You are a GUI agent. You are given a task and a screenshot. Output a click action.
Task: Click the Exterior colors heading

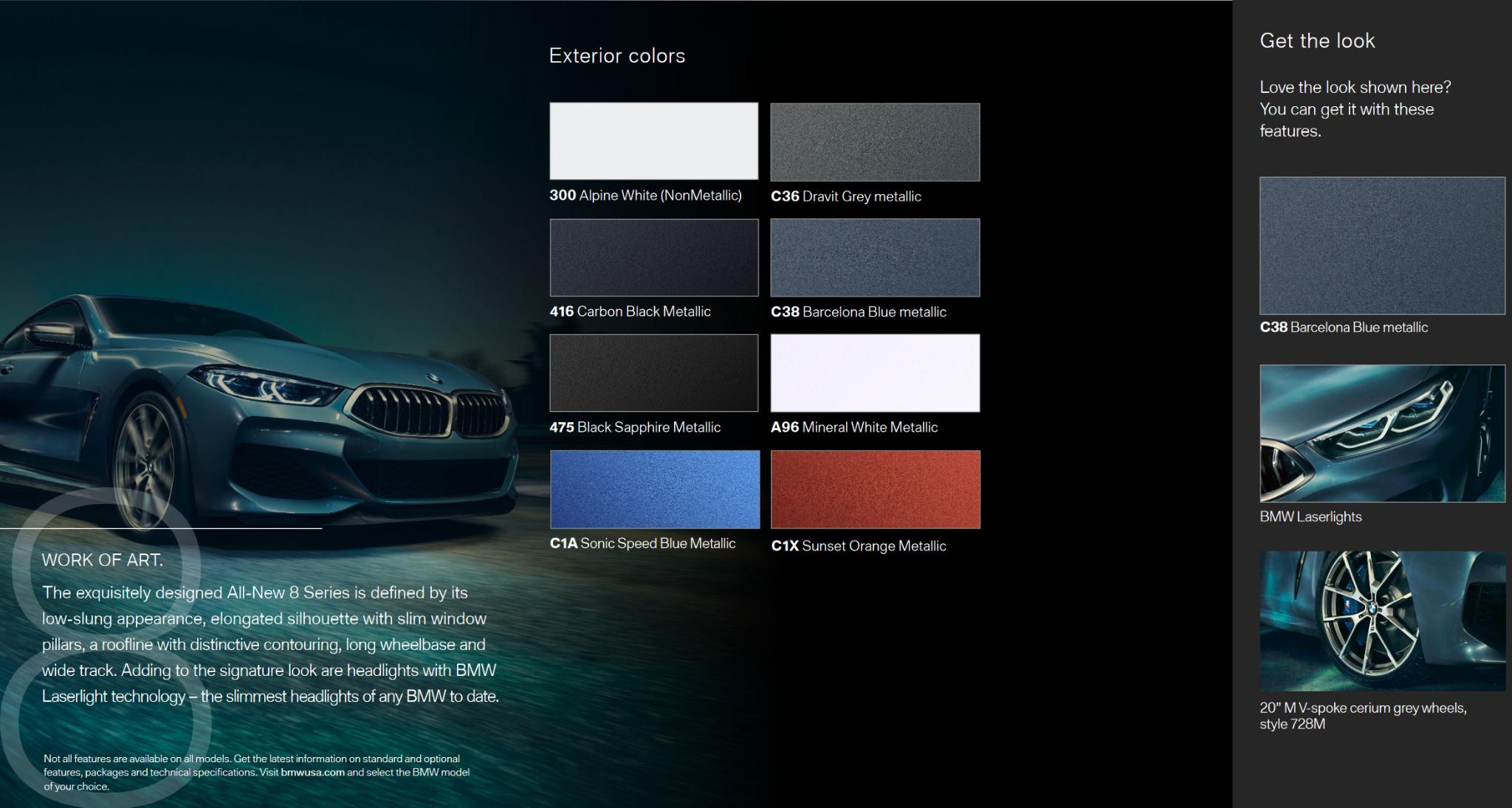coord(617,55)
